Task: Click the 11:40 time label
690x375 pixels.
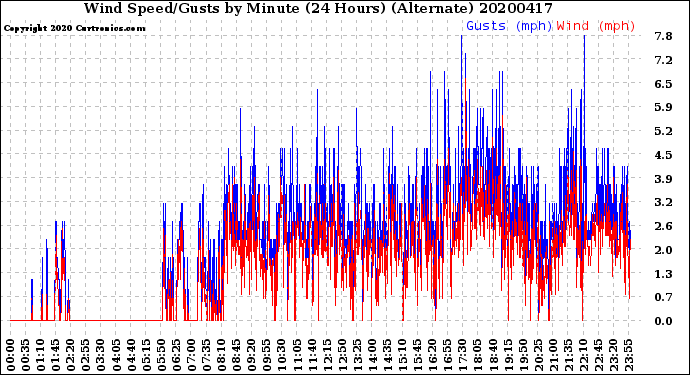Action: pos(312,355)
